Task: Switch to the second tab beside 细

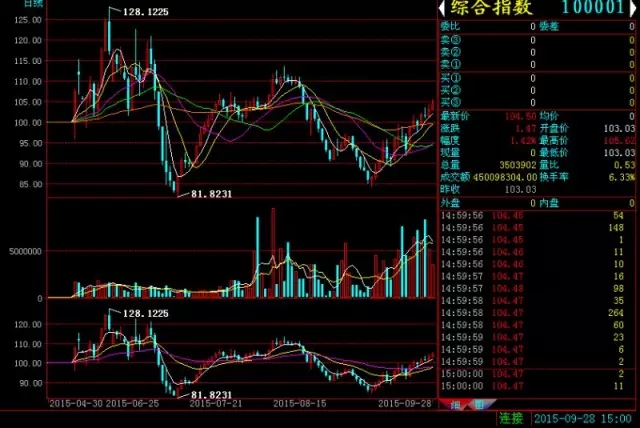Action: [x=477, y=405]
